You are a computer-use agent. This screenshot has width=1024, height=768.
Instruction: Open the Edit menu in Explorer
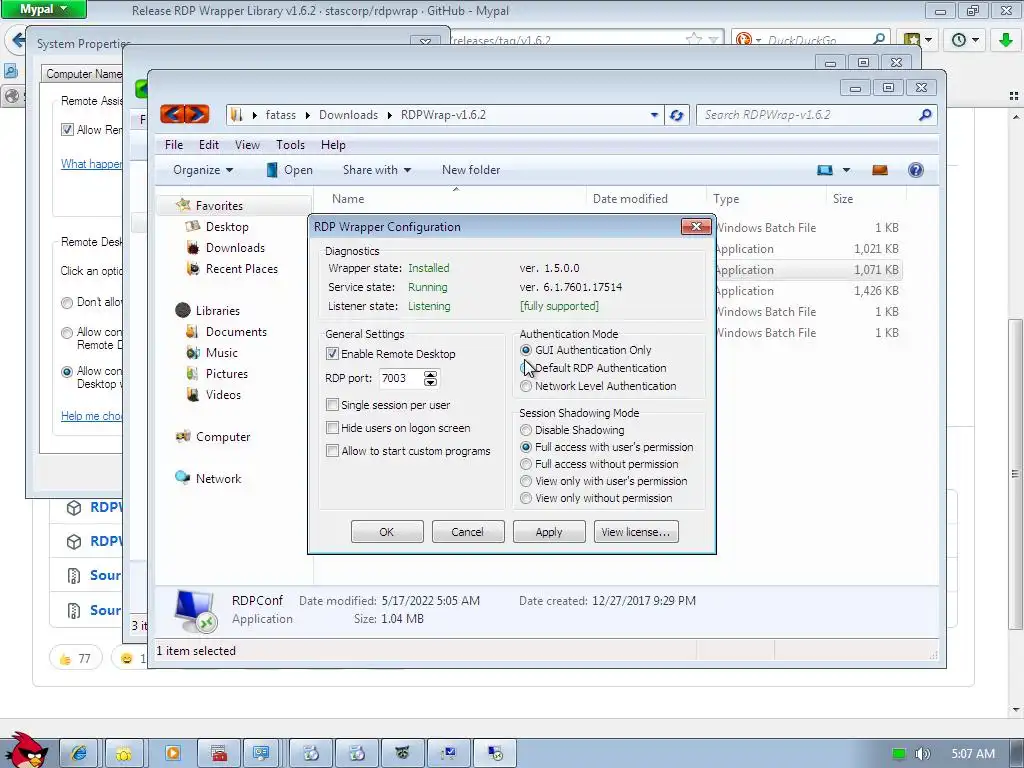(208, 144)
